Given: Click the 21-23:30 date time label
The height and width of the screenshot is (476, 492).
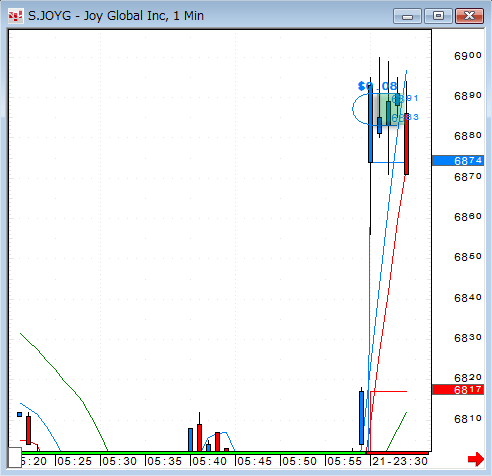Looking at the screenshot, I should click(400, 461).
